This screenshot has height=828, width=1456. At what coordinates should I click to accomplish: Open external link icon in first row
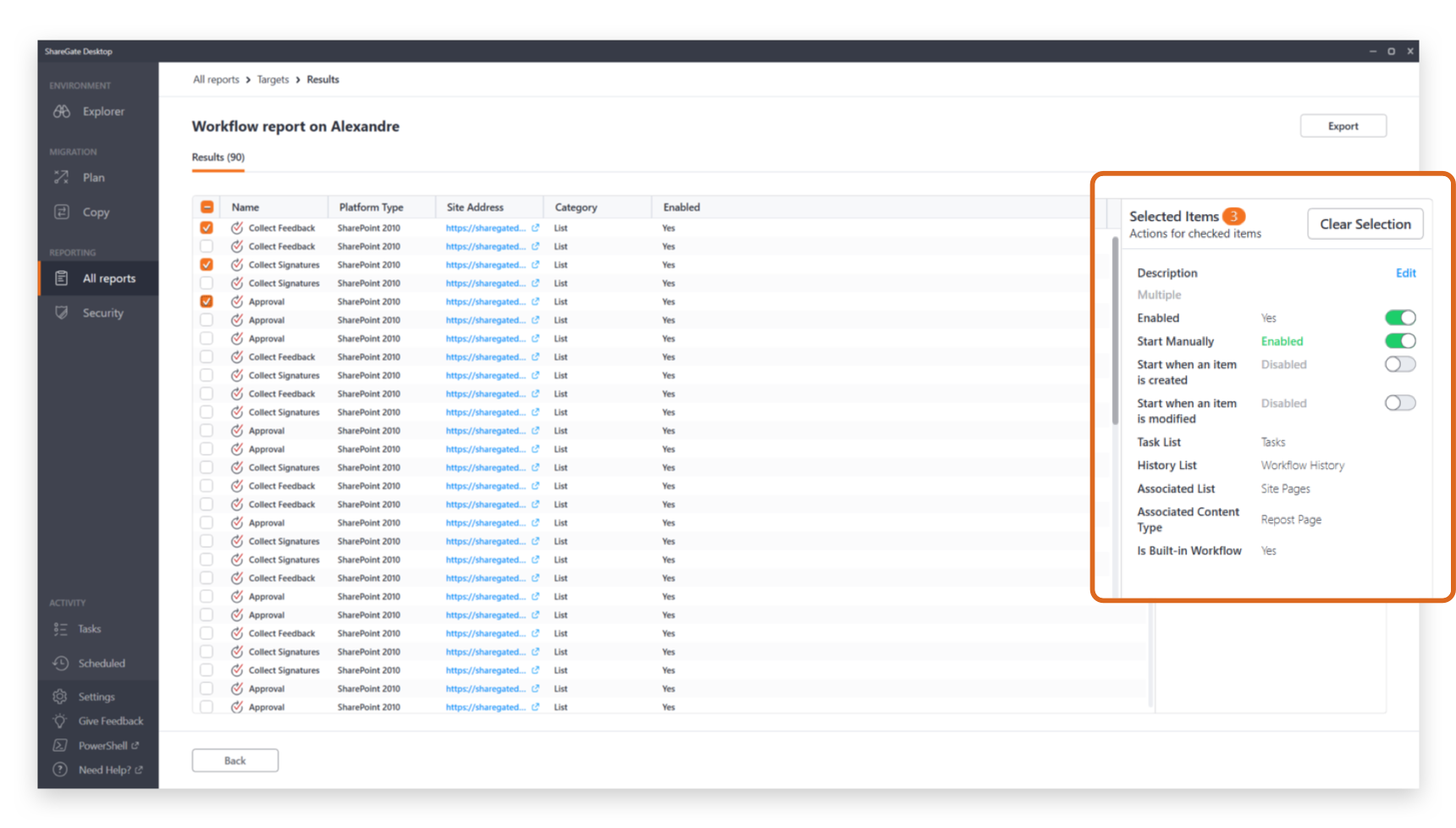tap(535, 228)
